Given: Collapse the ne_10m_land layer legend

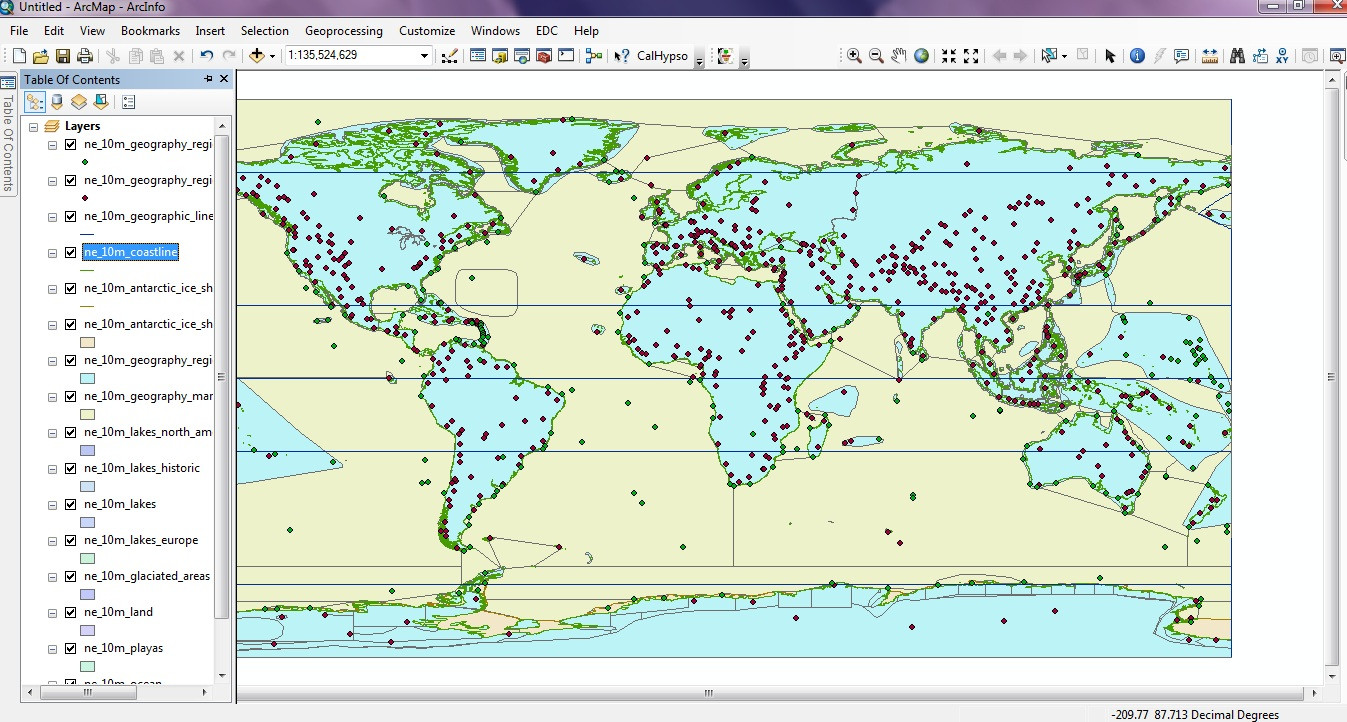Looking at the screenshot, I should 52,613.
